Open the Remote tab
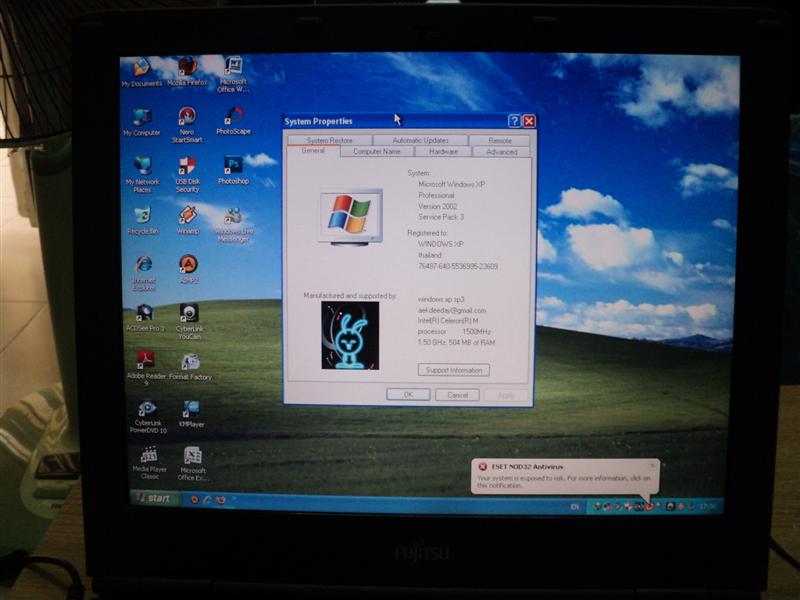Screen dimensions: 800x600 pyautogui.click(x=500, y=140)
